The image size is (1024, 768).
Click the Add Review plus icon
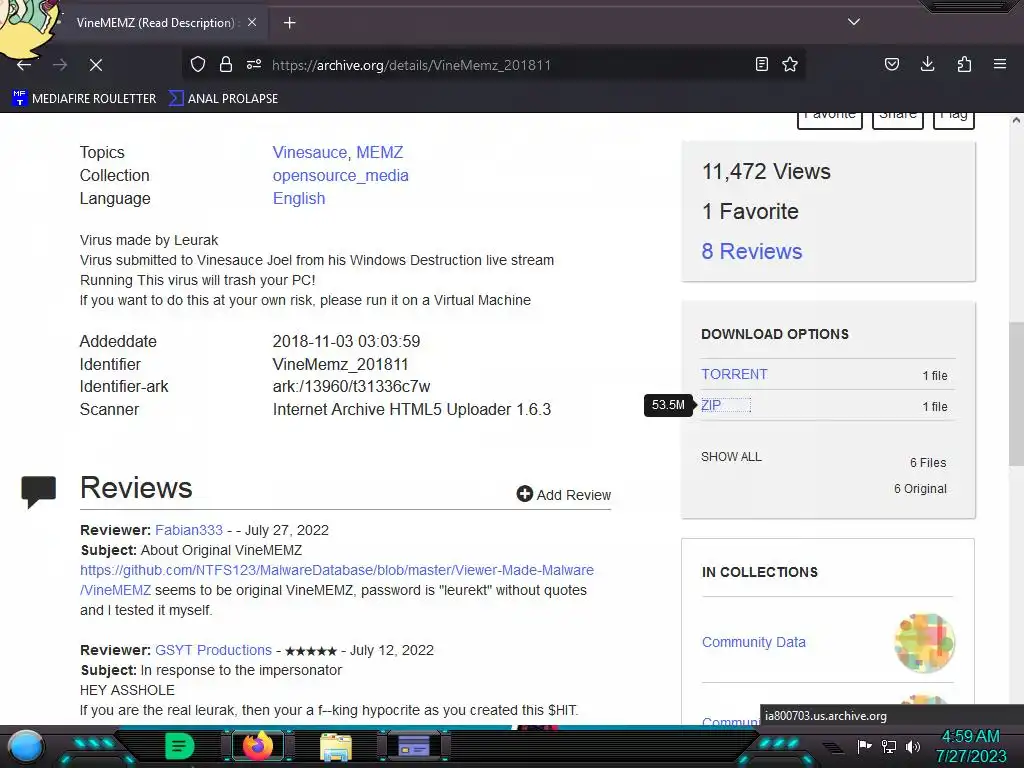tap(524, 494)
